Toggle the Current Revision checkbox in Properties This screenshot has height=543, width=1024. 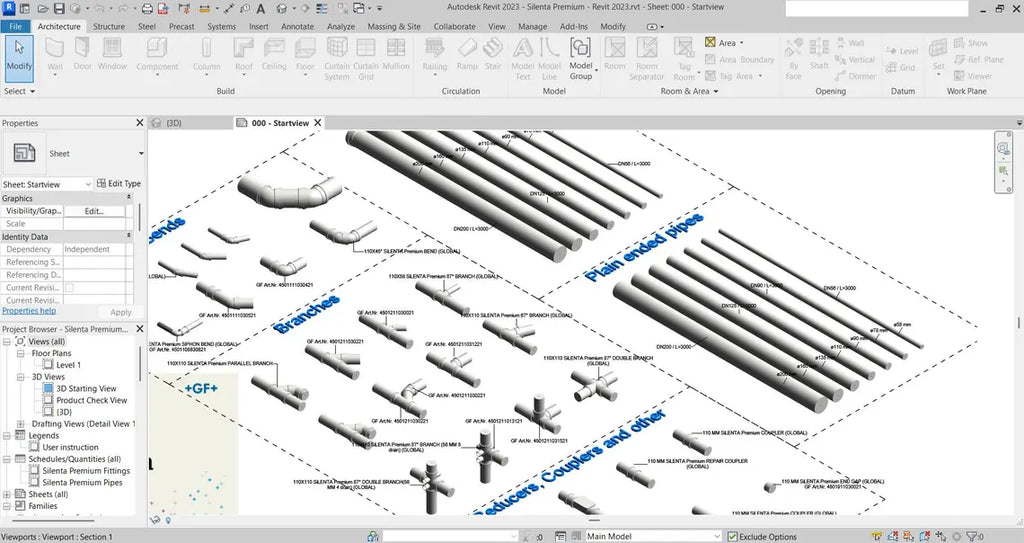coord(69,288)
